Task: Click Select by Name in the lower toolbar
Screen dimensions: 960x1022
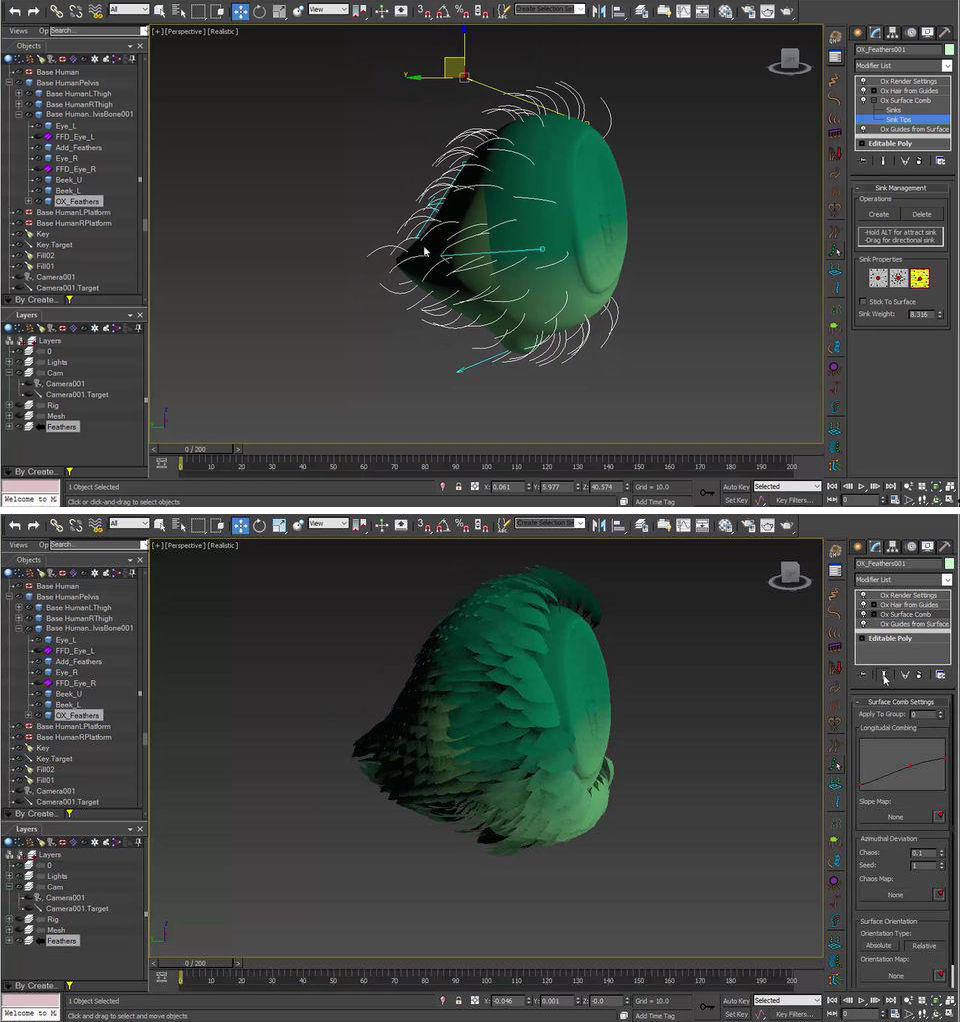Action: click(x=178, y=525)
